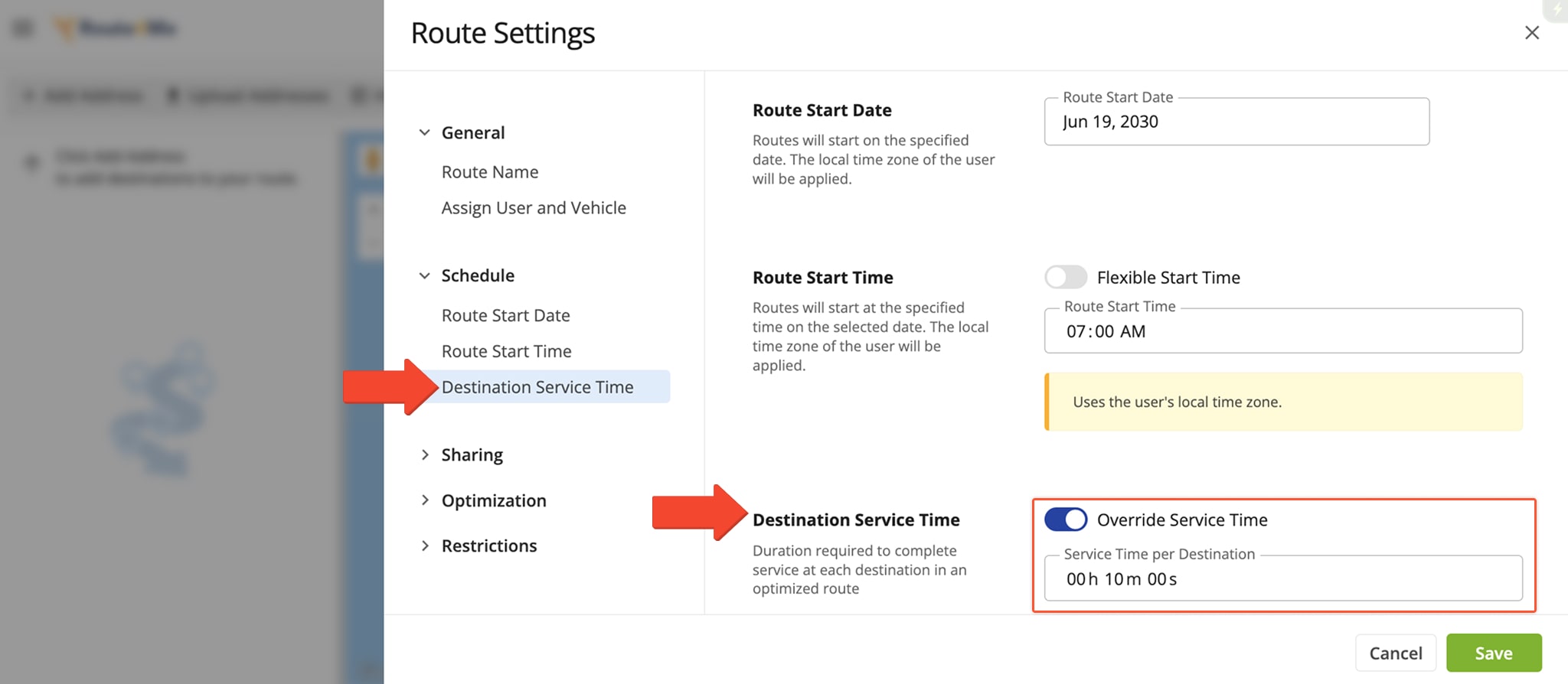Open the Route Name settings item
The height and width of the screenshot is (684, 1568).
(x=490, y=172)
